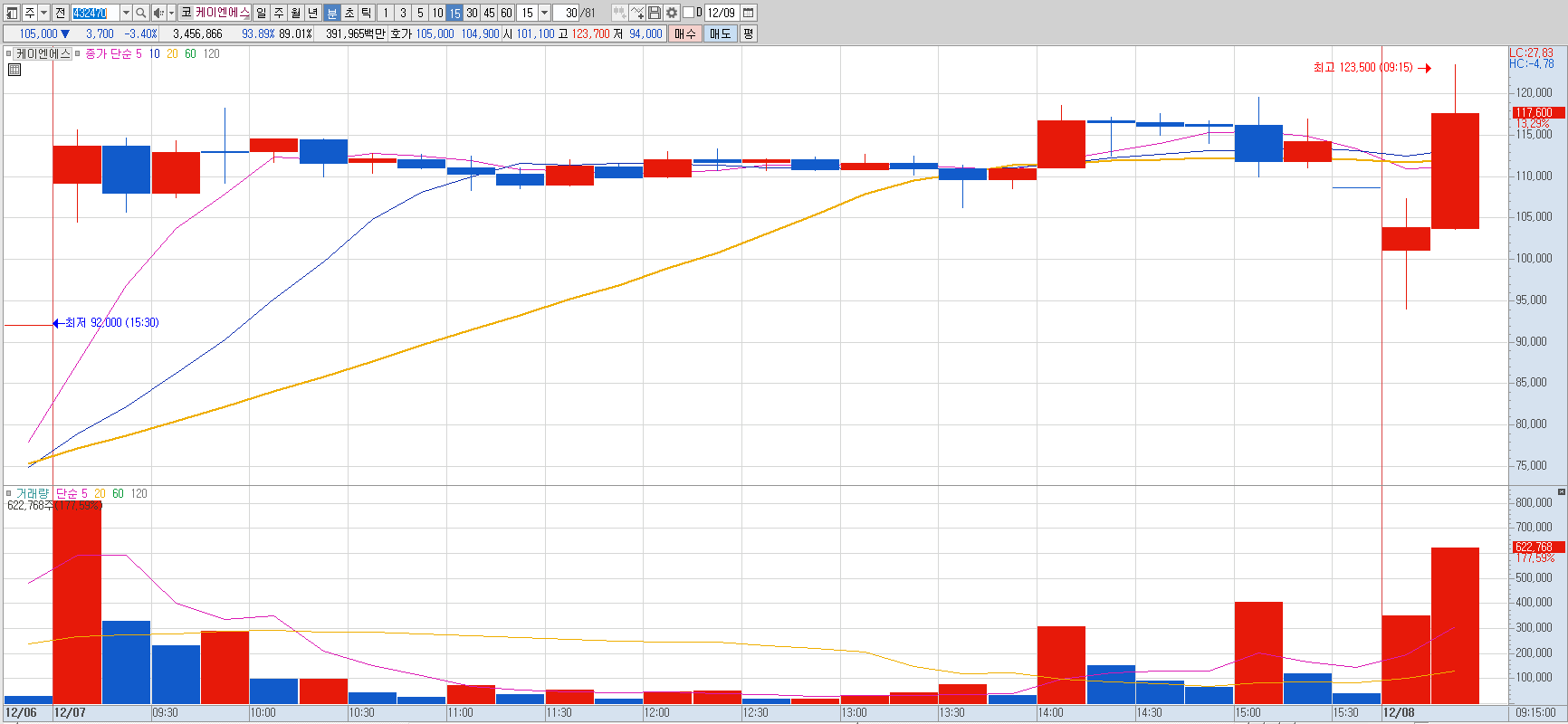Toggle small square before 거래량 legend
This screenshot has width=1568, height=724.
[x=8, y=493]
